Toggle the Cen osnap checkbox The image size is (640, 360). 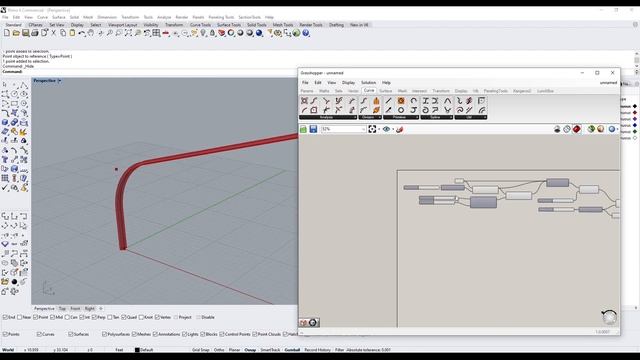pos(67,317)
